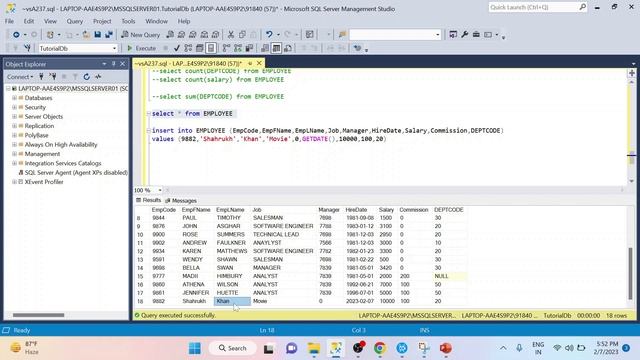640x360 pixels.
Task: Click the Change Connection icon
Action: pyautogui.click(x=27, y=48)
